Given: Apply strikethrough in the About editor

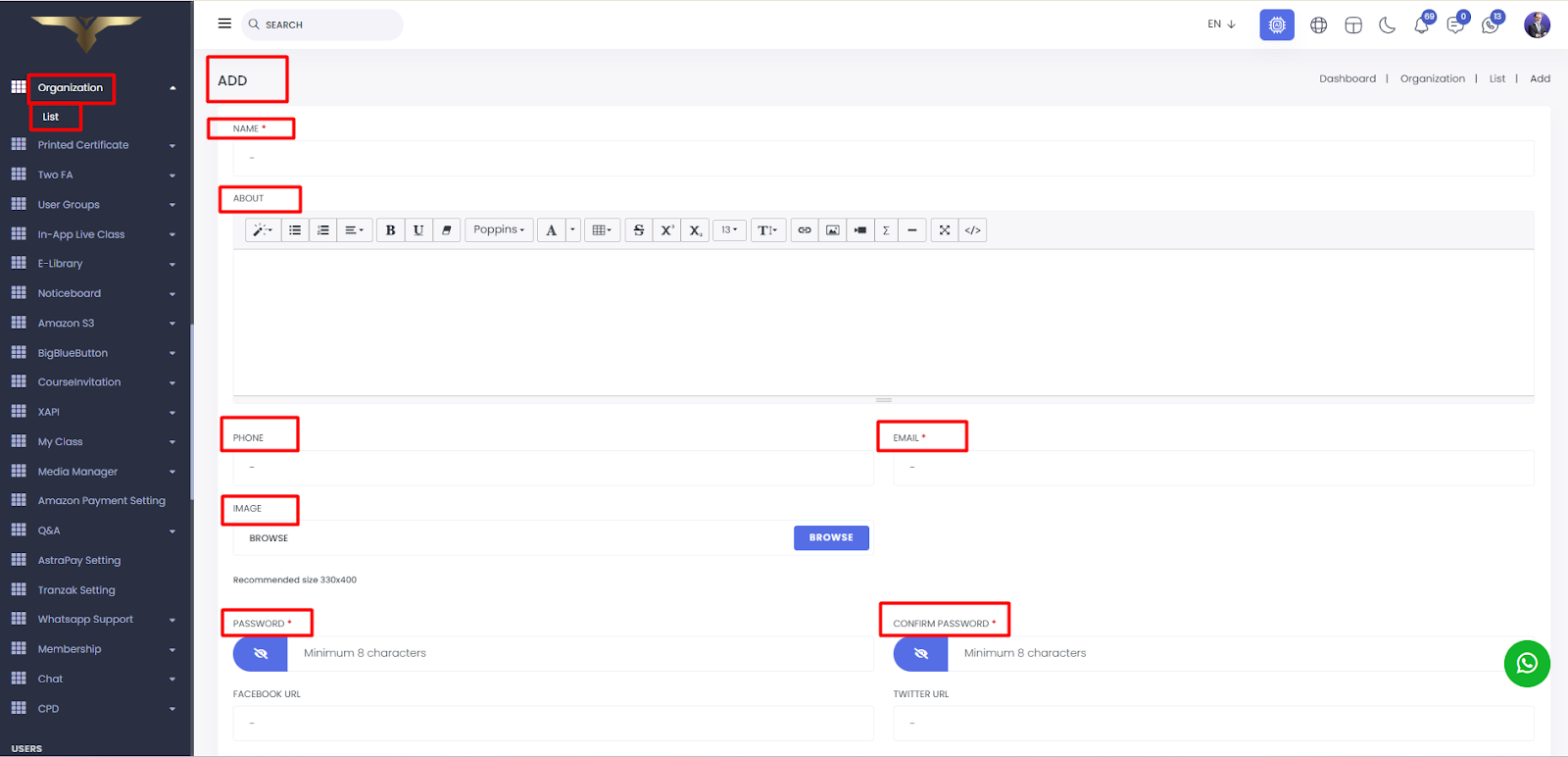Looking at the screenshot, I should tap(639, 230).
